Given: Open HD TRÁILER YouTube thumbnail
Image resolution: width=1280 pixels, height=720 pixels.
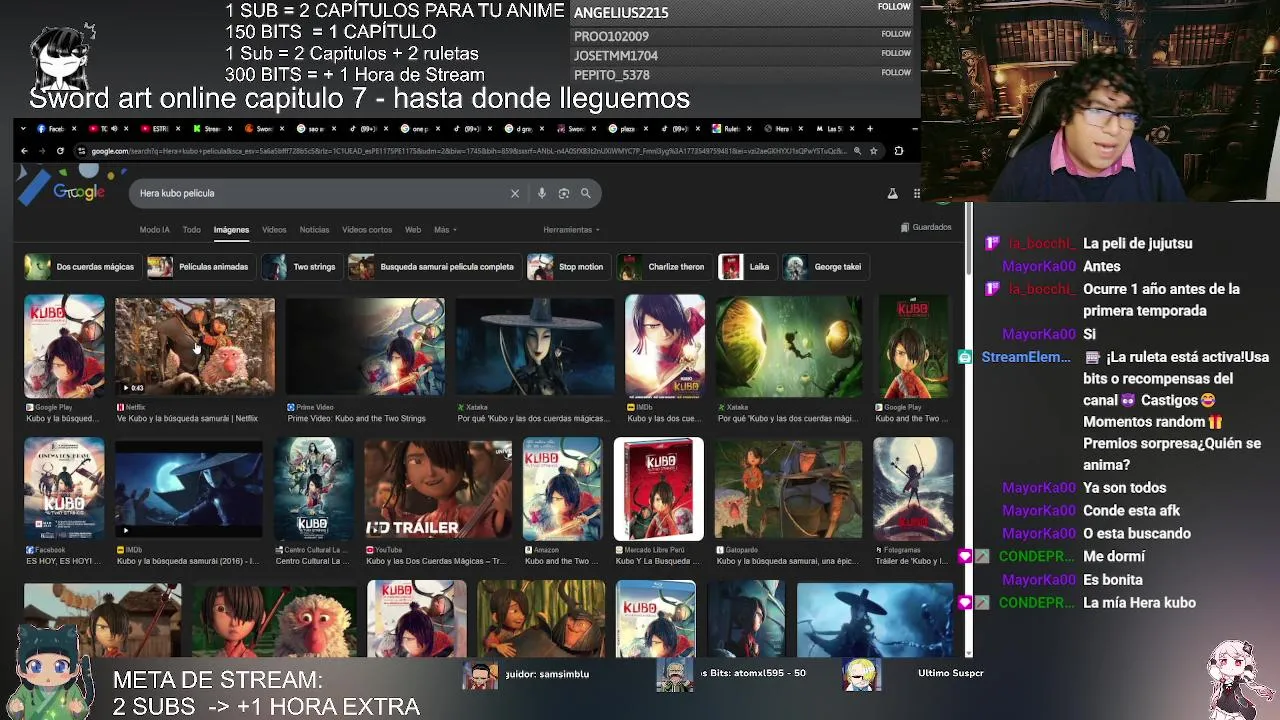Looking at the screenshot, I should tap(439, 489).
